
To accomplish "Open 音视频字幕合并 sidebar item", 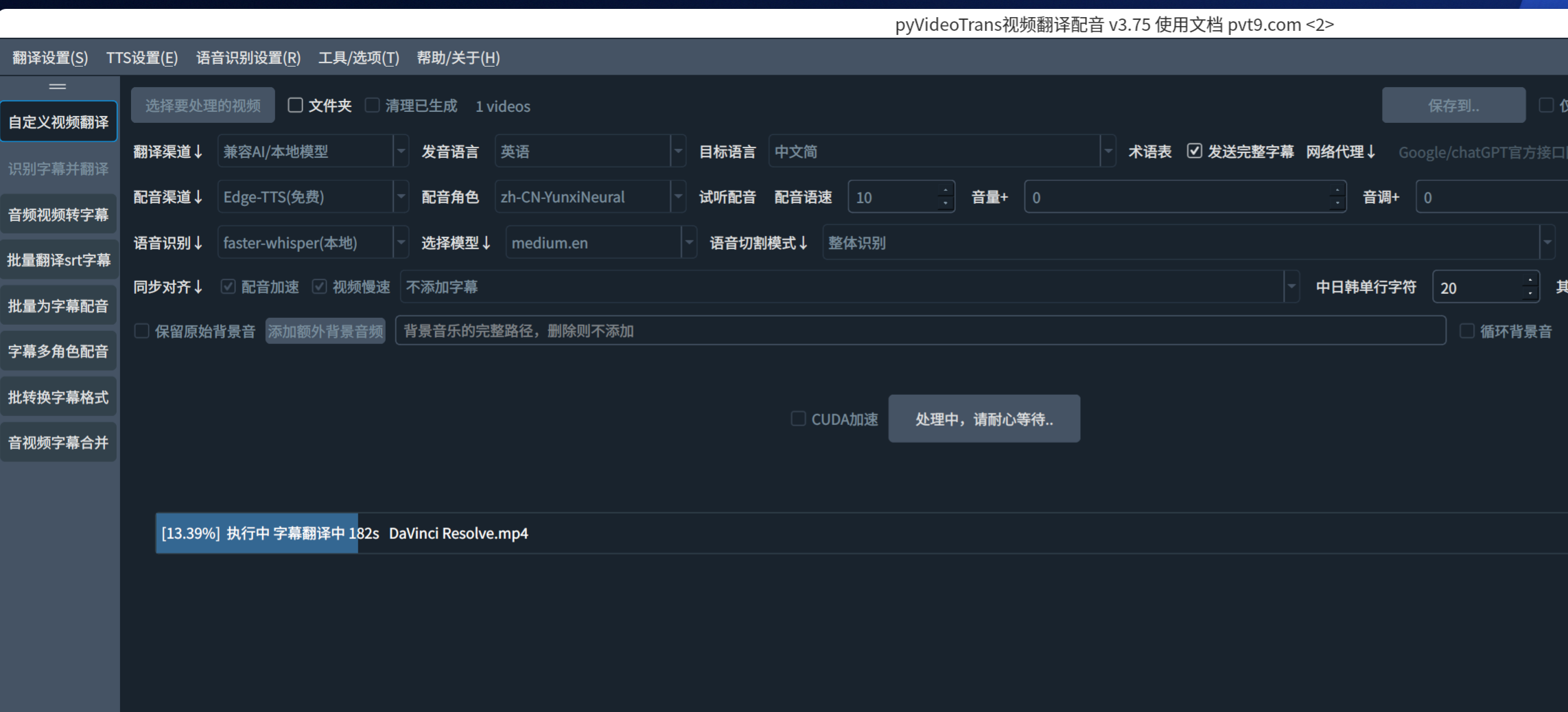I will click(x=58, y=443).
